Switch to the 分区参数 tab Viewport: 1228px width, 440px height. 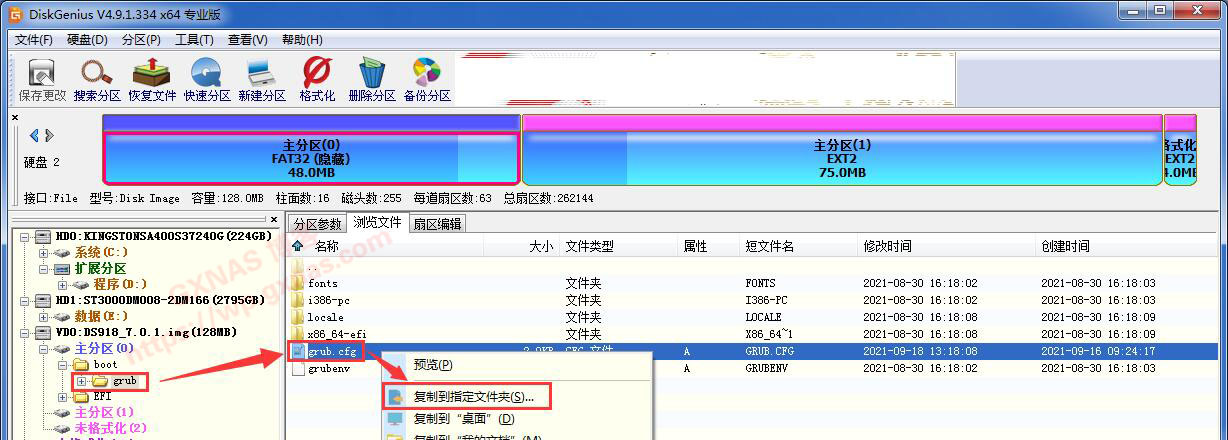317,224
